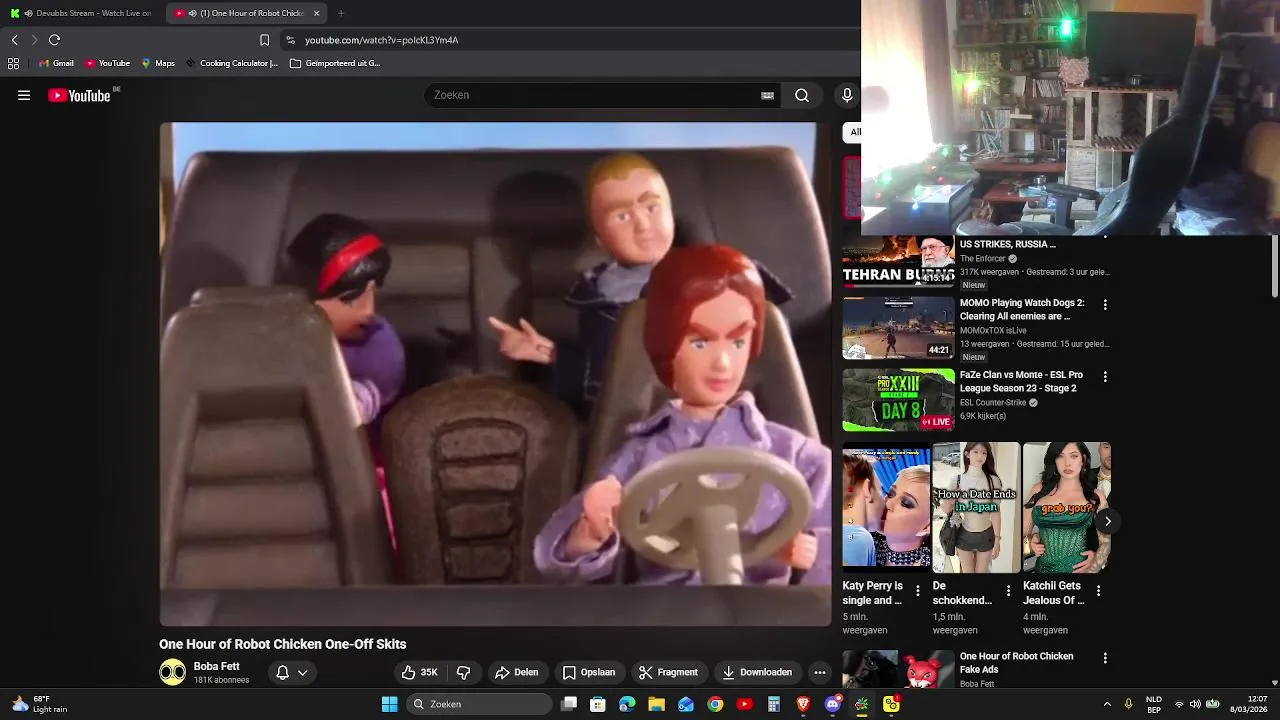The height and width of the screenshot is (720, 1280).
Task: Open Calculator from taskbar
Action: (x=773, y=704)
